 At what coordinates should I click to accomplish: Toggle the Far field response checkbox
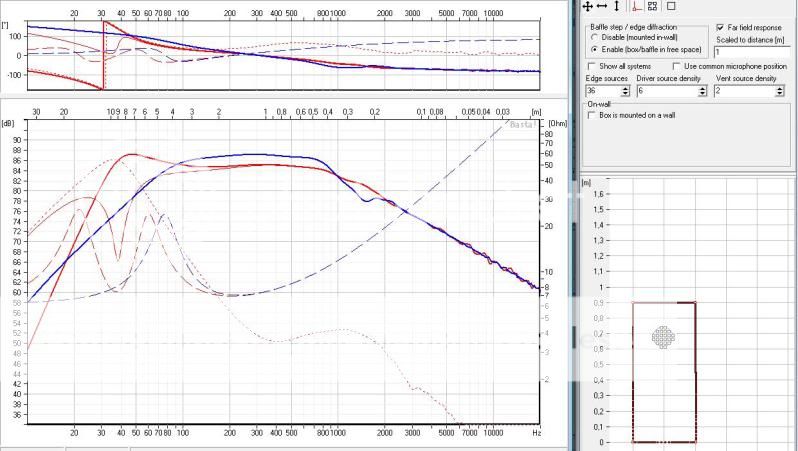tap(721, 28)
